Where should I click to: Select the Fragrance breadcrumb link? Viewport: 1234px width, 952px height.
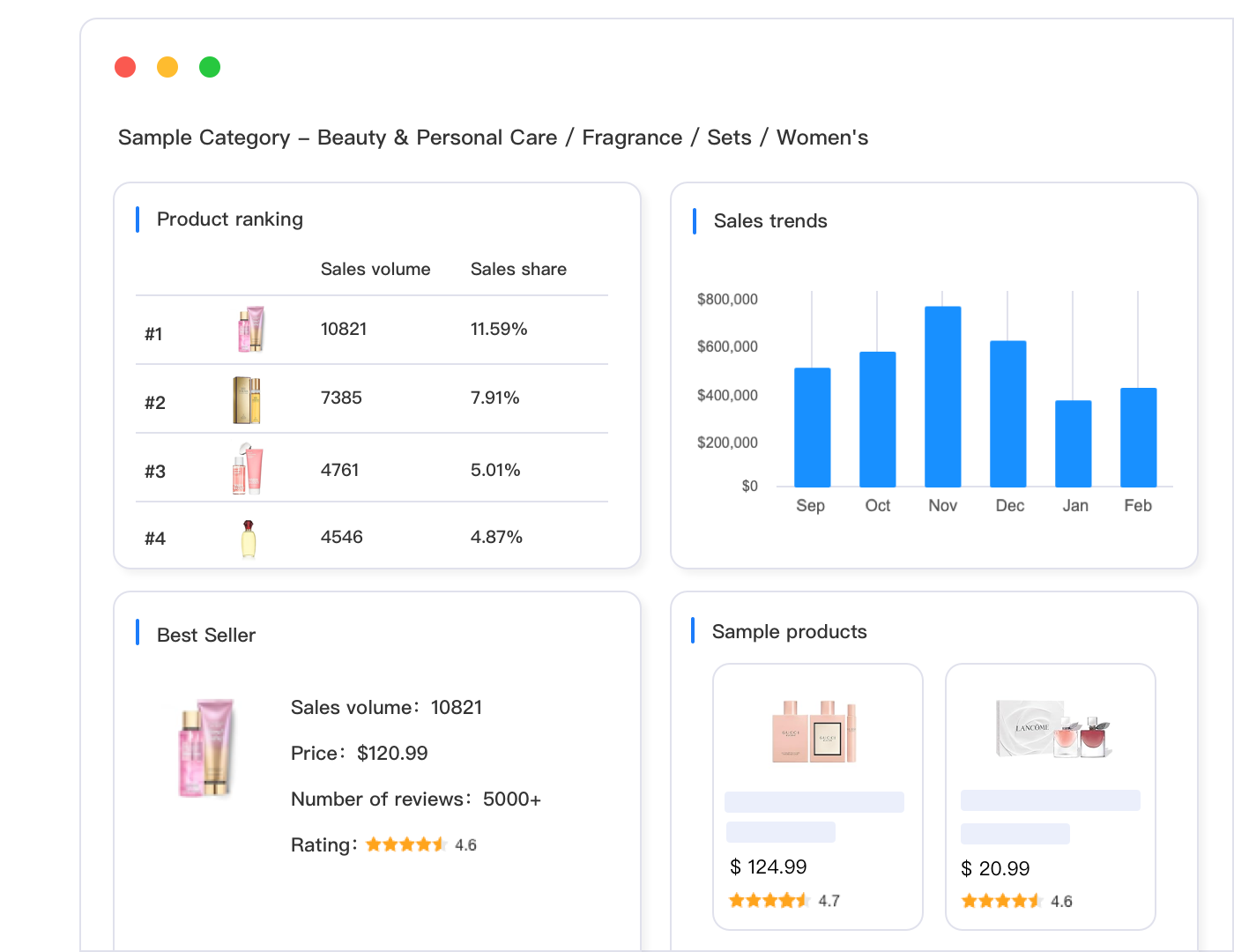click(631, 138)
